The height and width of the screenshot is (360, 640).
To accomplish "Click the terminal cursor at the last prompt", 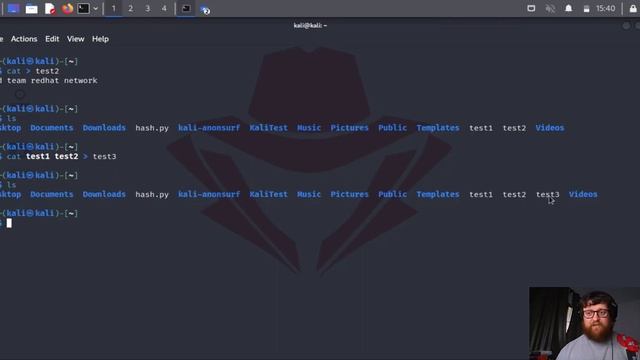I will tap(9, 223).
